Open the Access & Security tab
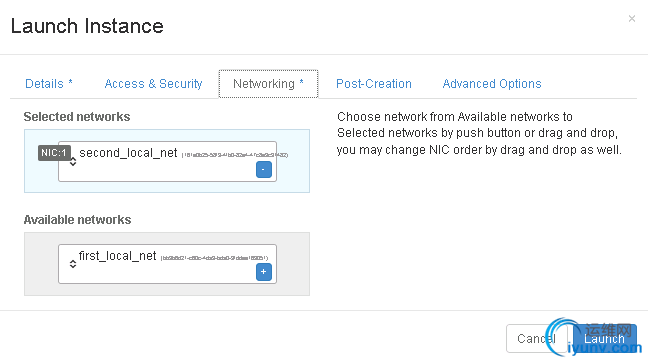The image size is (648, 364). 153,84
